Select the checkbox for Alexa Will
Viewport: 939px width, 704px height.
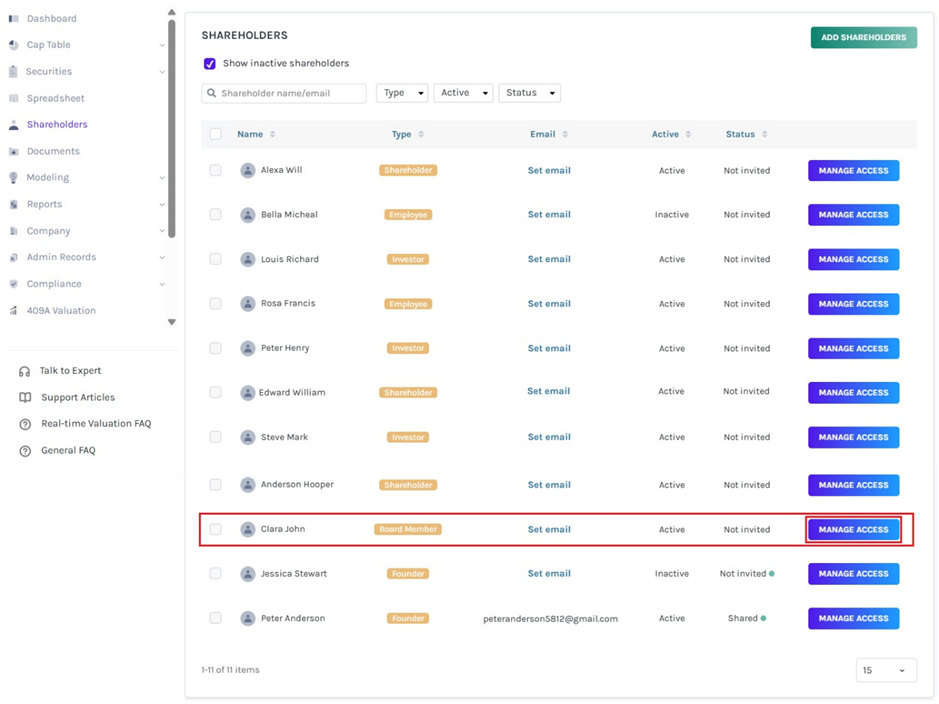[x=216, y=171]
